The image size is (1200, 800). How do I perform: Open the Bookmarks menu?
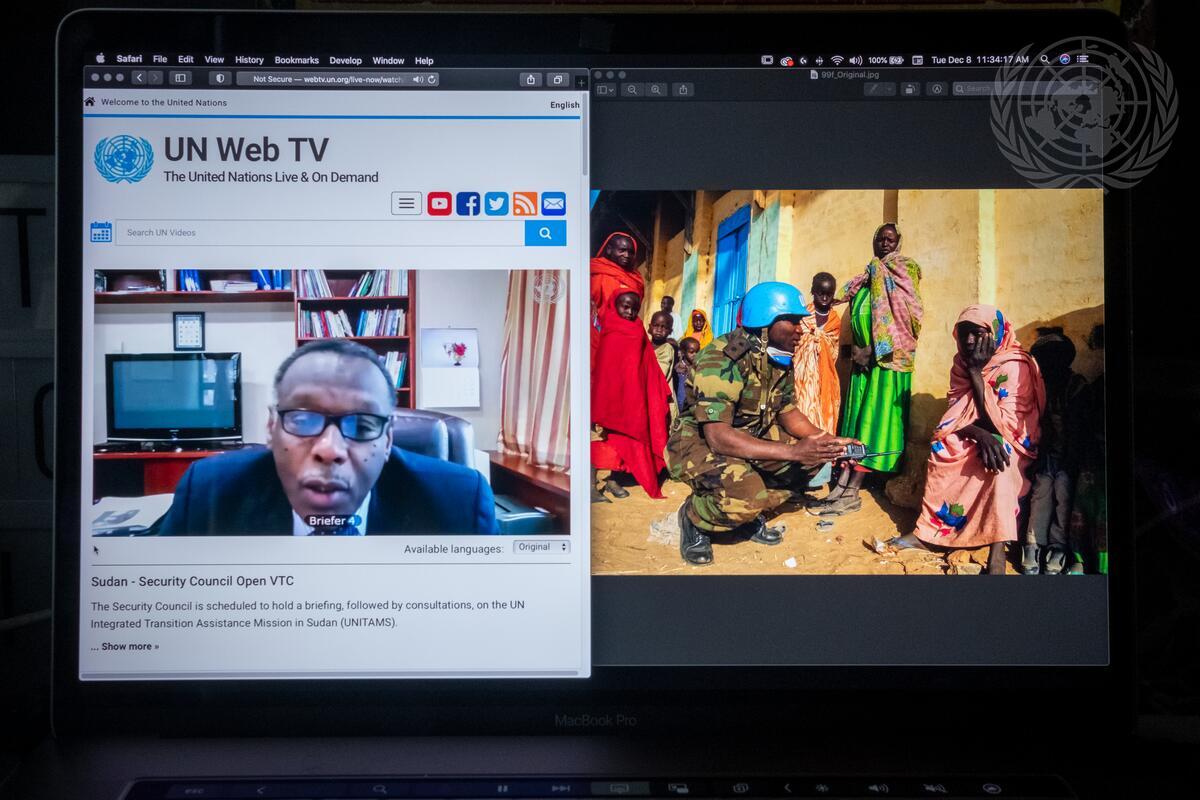(x=296, y=60)
